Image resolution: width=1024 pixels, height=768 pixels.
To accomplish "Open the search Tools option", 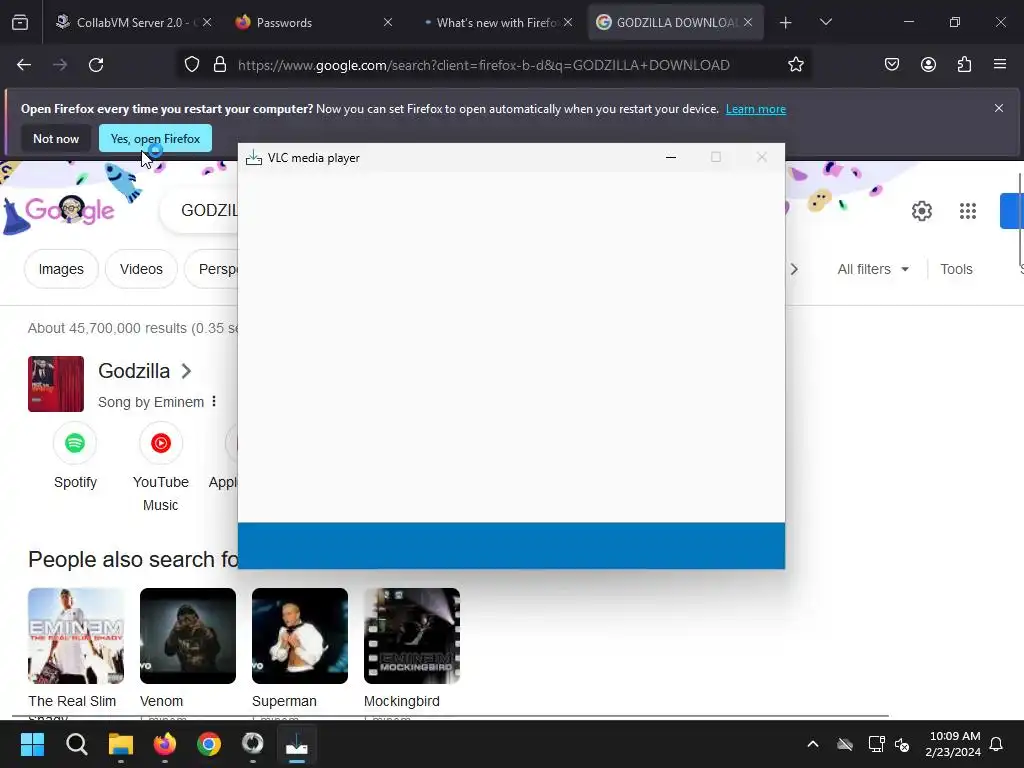I will (x=956, y=269).
